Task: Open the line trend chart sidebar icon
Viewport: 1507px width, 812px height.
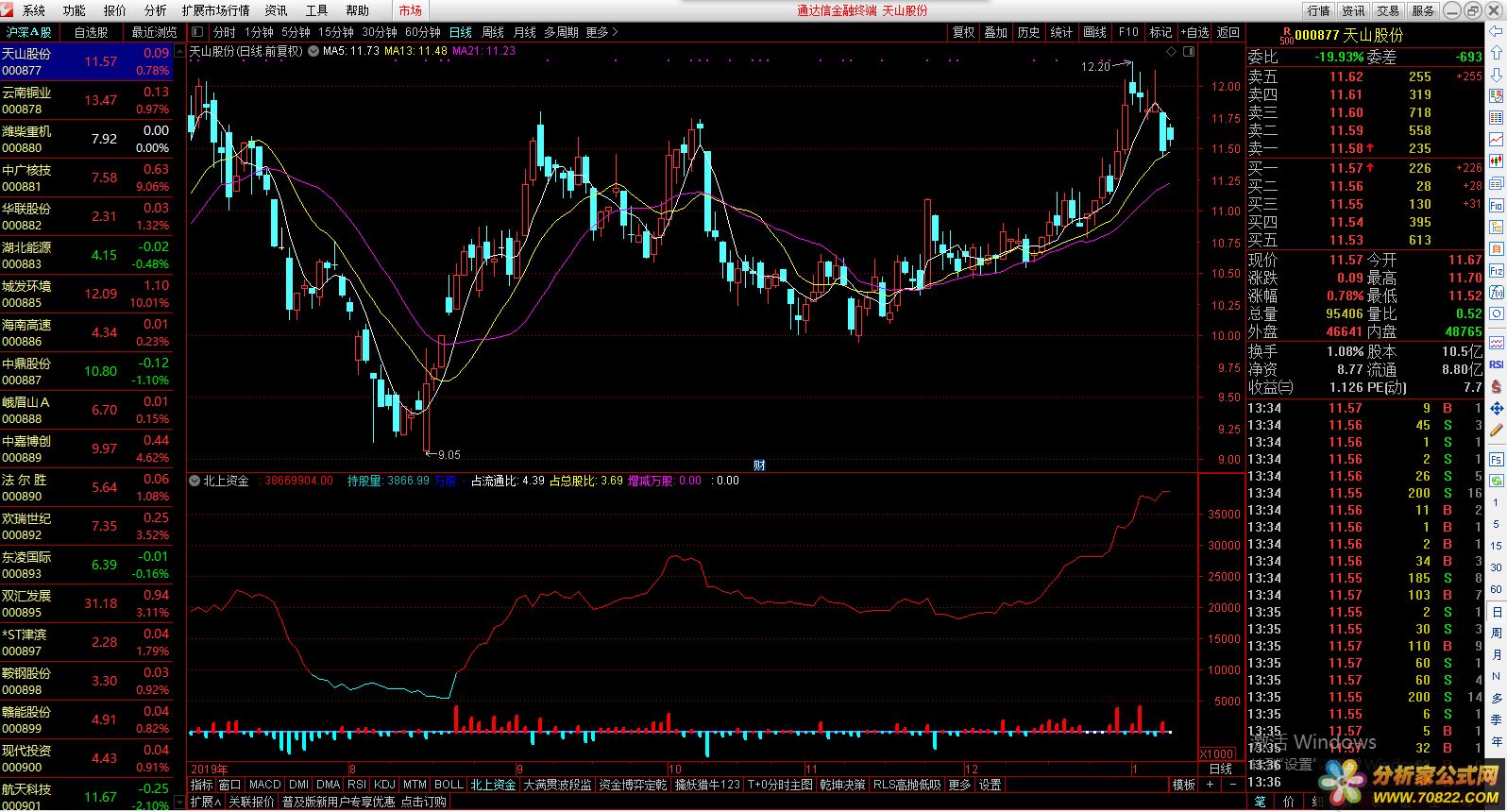Action: pyautogui.click(x=1497, y=139)
